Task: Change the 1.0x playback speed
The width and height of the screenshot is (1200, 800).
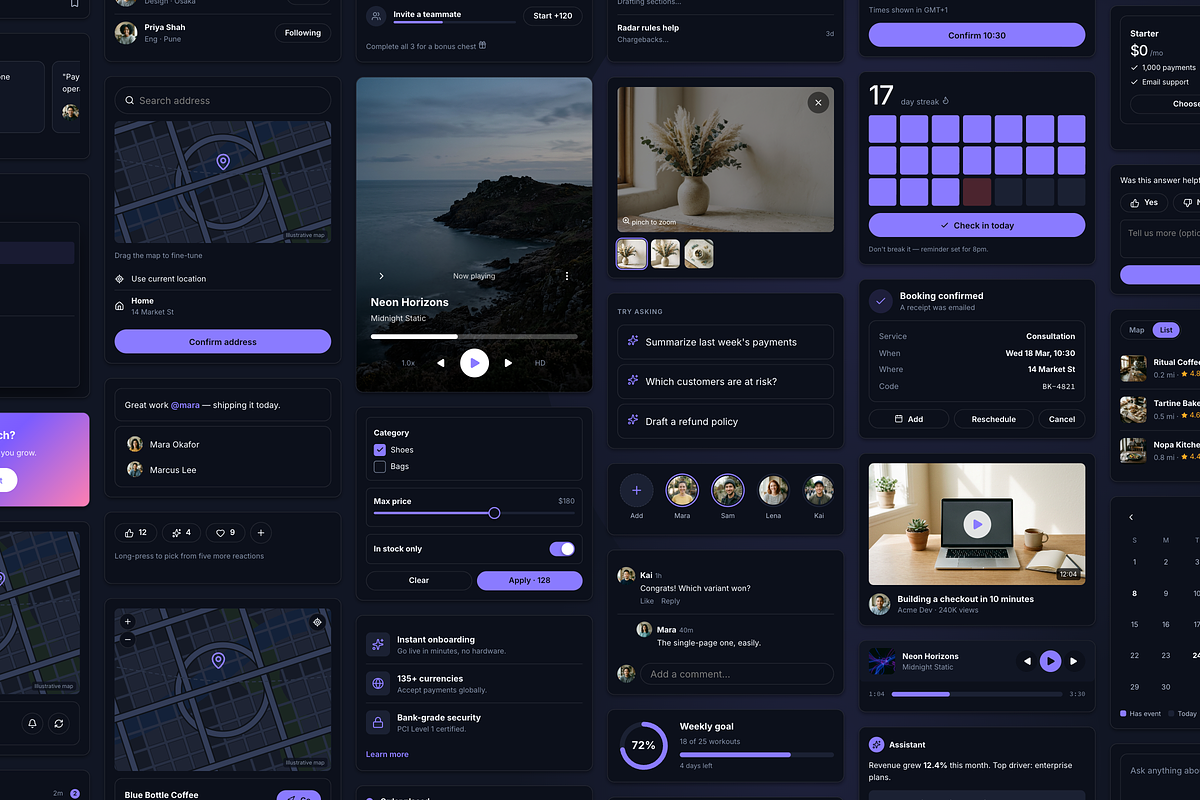Action: [x=408, y=363]
